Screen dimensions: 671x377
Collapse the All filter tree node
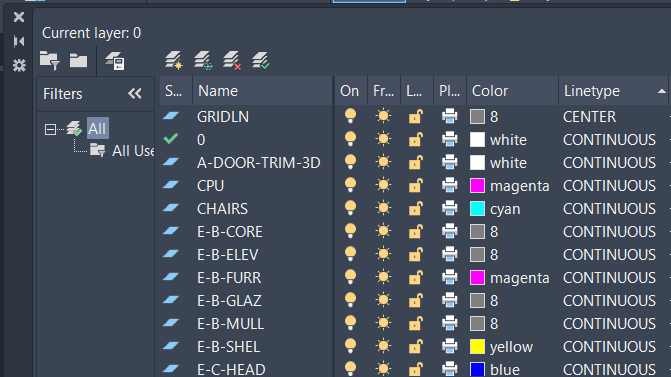click(x=50, y=129)
